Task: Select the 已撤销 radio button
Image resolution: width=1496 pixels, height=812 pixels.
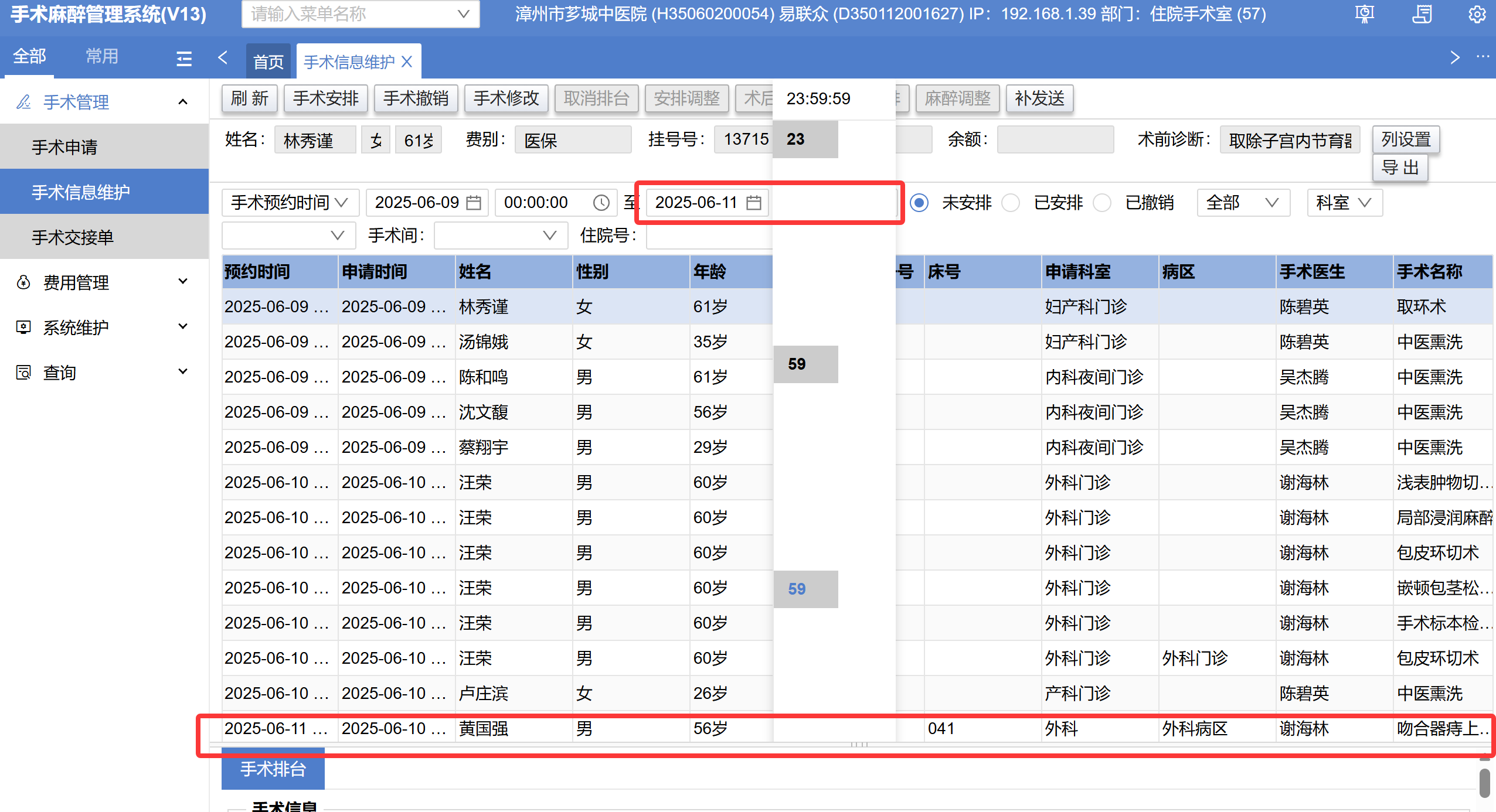Action: click(1102, 203)
